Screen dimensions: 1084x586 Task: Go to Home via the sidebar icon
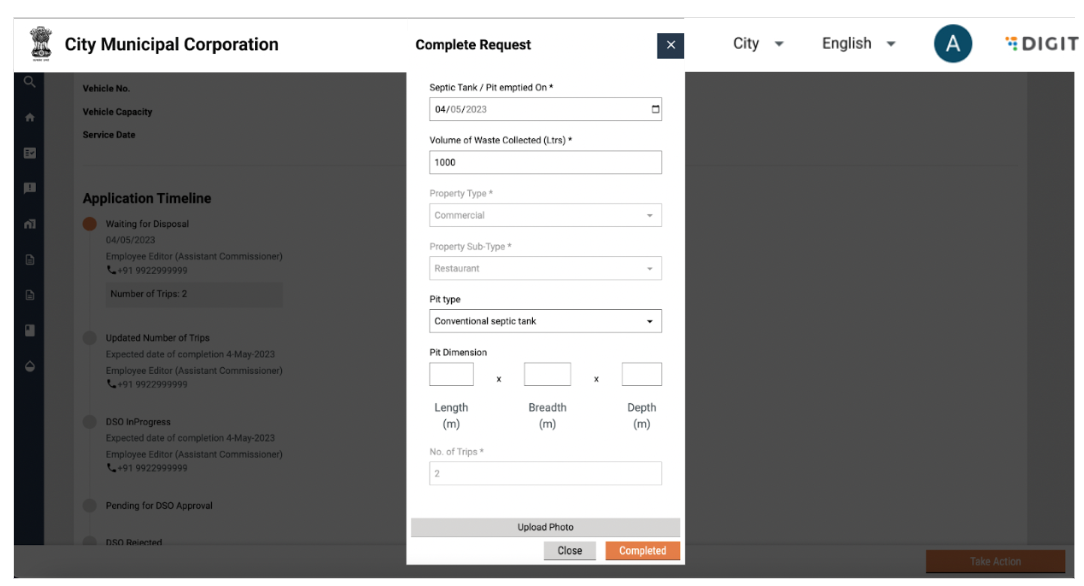(30, 117)
